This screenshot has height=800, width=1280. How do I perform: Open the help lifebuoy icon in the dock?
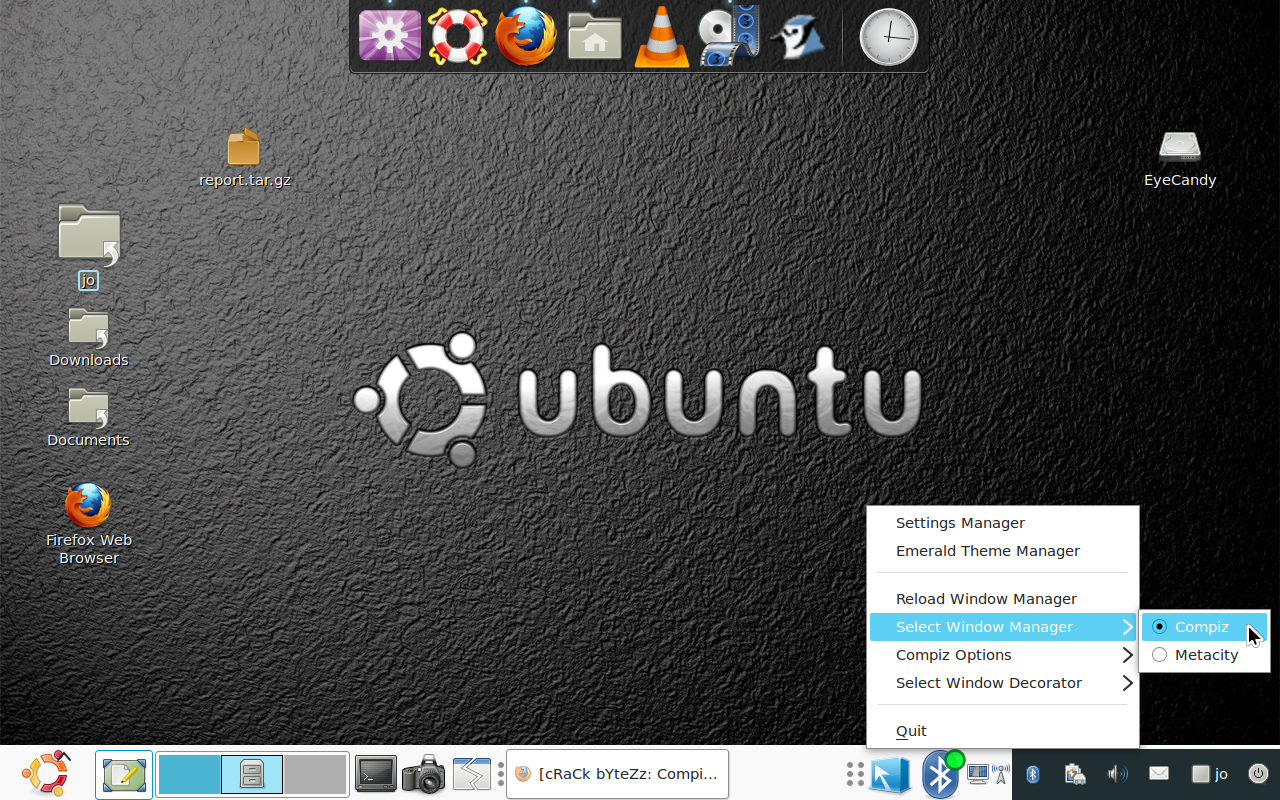coord(458,37)
